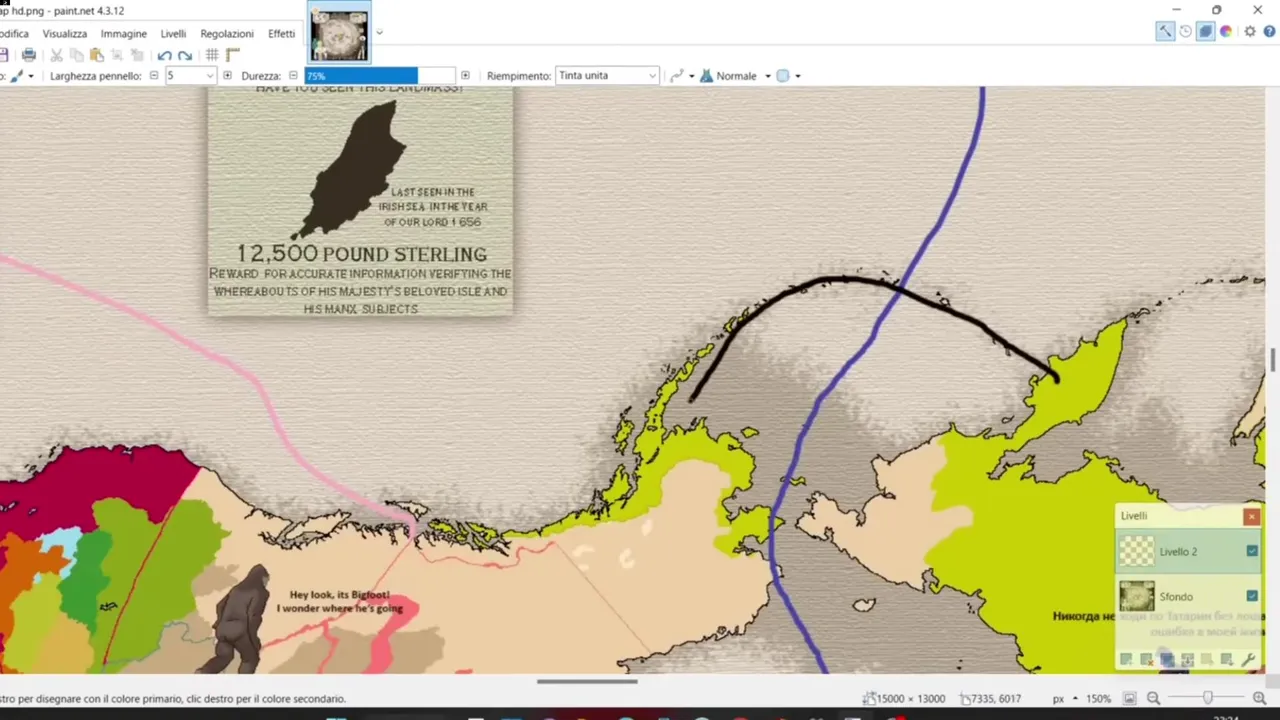This screenshot has width=1280, height=720.
Task: Click the status bar zoom slider
Action: 1207,699
